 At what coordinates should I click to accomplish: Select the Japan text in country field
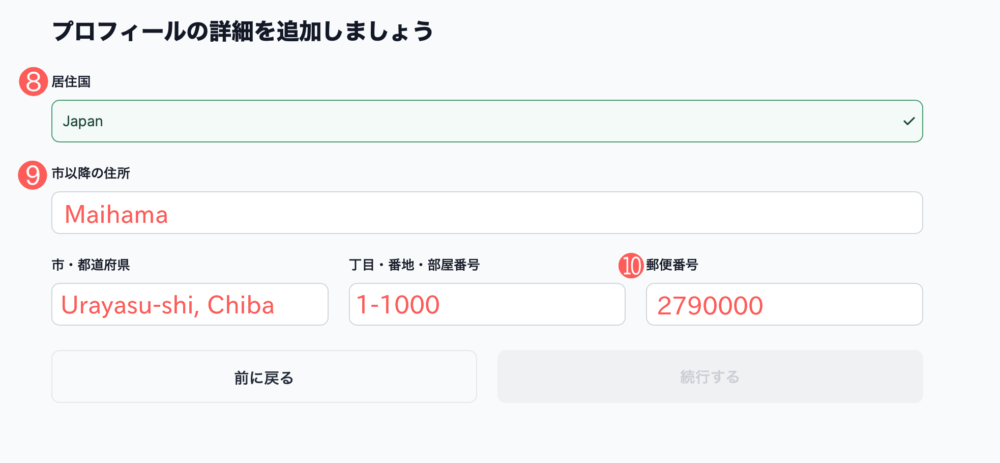click(83, 121)
